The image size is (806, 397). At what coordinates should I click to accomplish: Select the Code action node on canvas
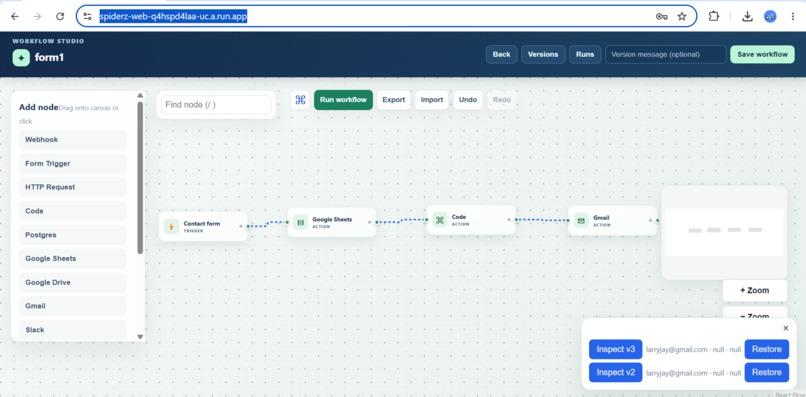click(471, 220)
